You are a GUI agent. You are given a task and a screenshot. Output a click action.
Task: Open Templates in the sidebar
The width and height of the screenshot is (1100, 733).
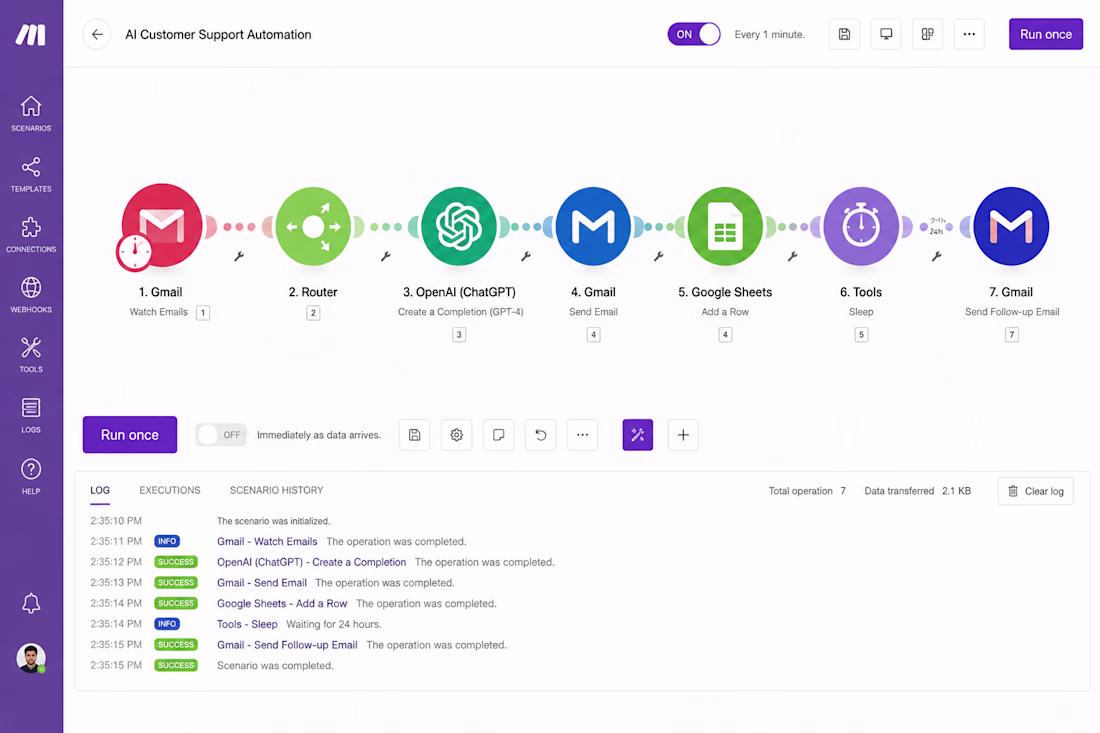[31, 175]
